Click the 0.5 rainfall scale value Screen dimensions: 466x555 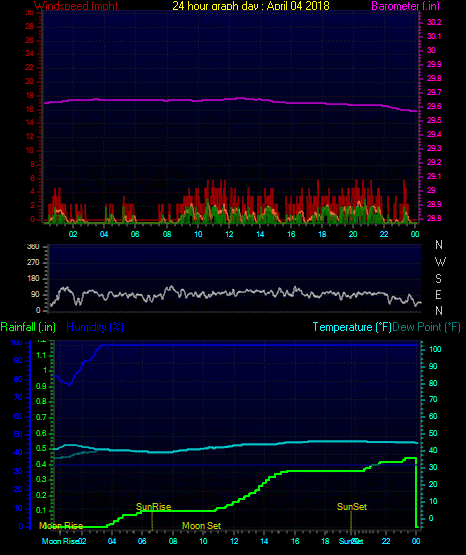point(41,448)
